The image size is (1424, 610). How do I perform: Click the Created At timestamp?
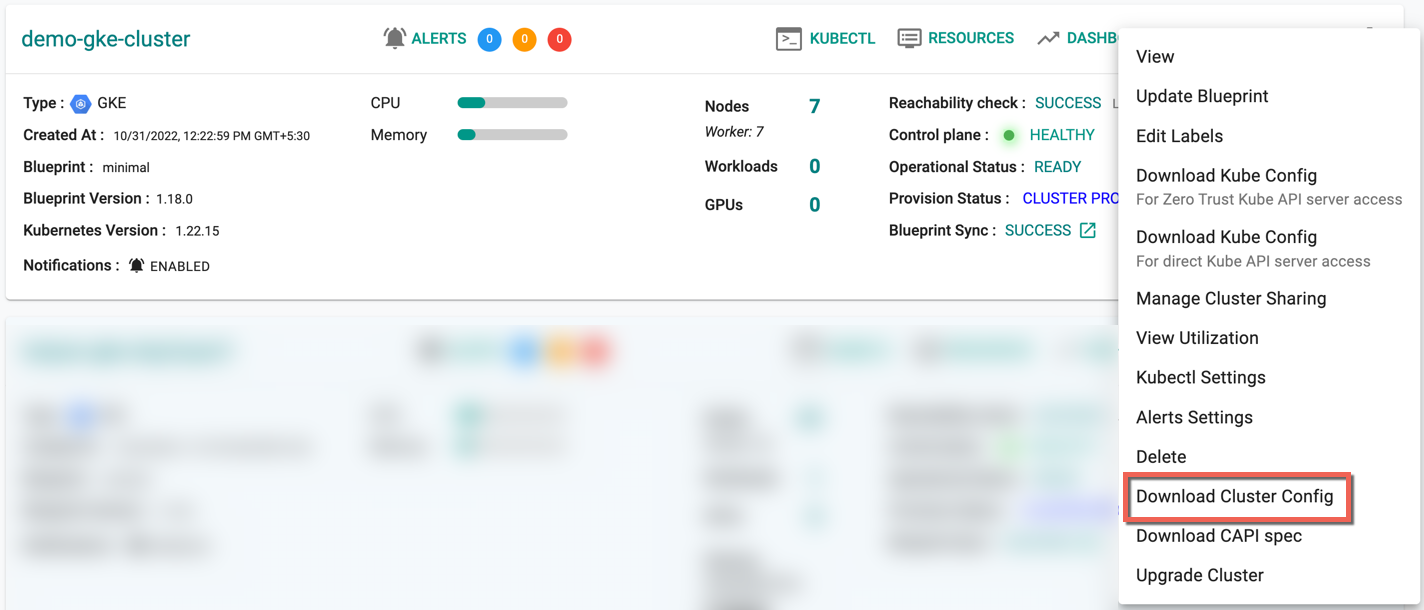[x=211, y=136]
